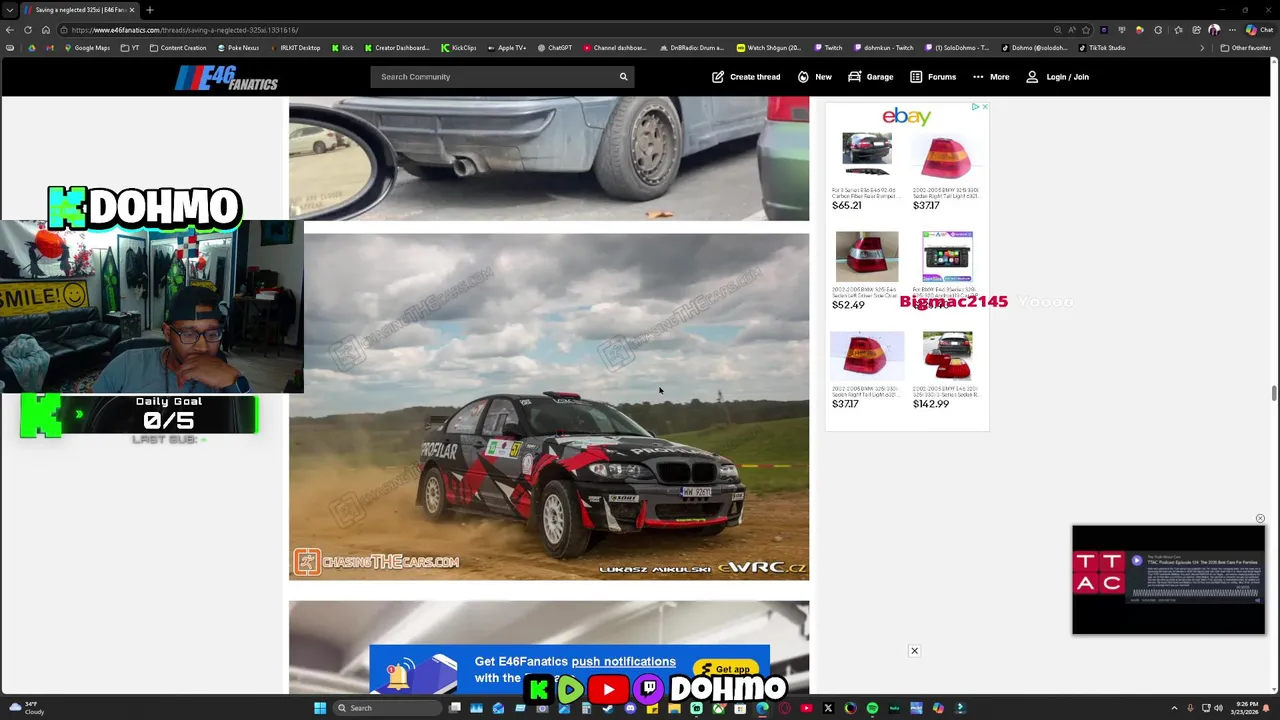Open the $52.49 tail light listing thumbnail

coord(867,256)
